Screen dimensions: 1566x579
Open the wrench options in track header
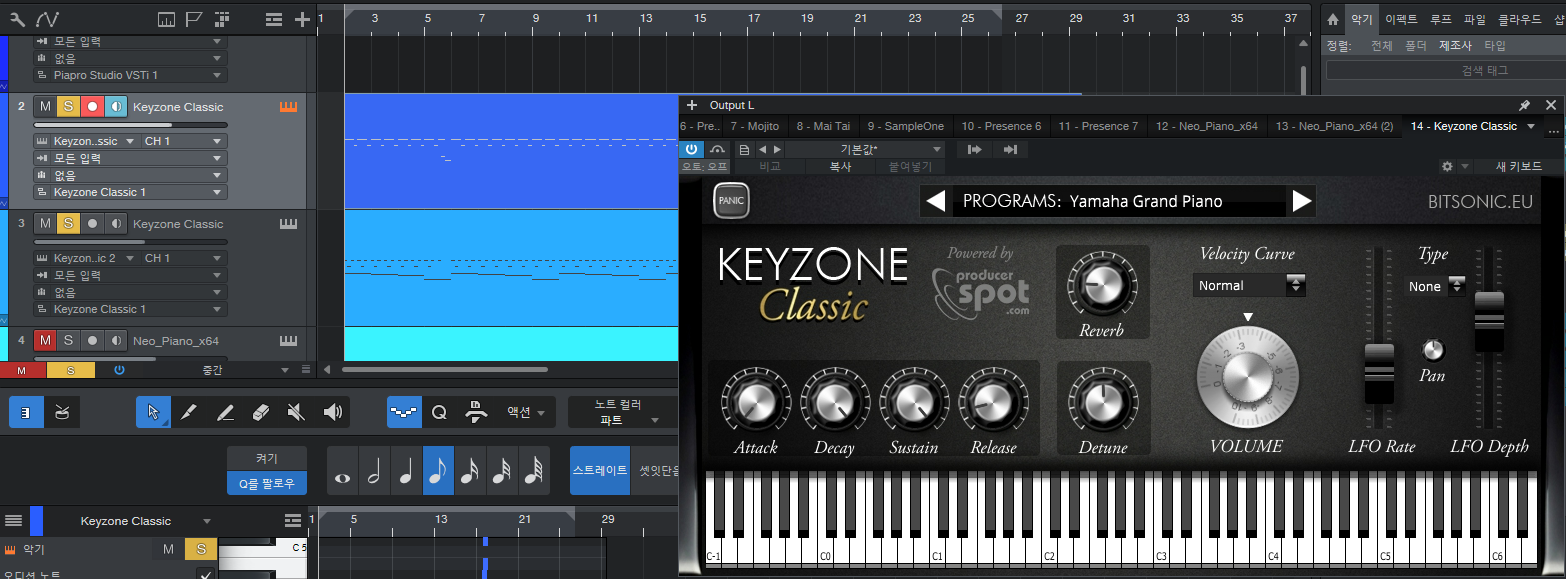[x=18, y=19]
